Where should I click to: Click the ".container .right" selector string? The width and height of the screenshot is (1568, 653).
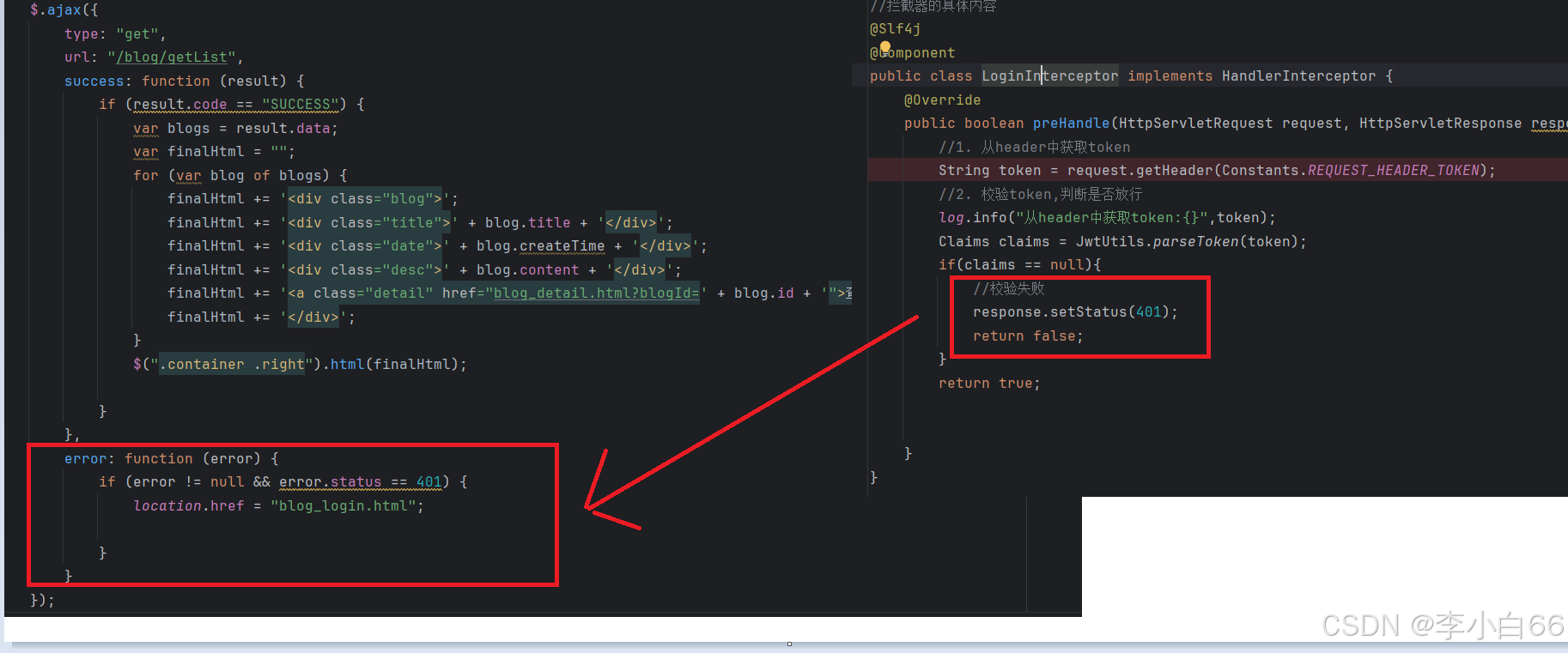pyautogui.click(x=232, y=365)
